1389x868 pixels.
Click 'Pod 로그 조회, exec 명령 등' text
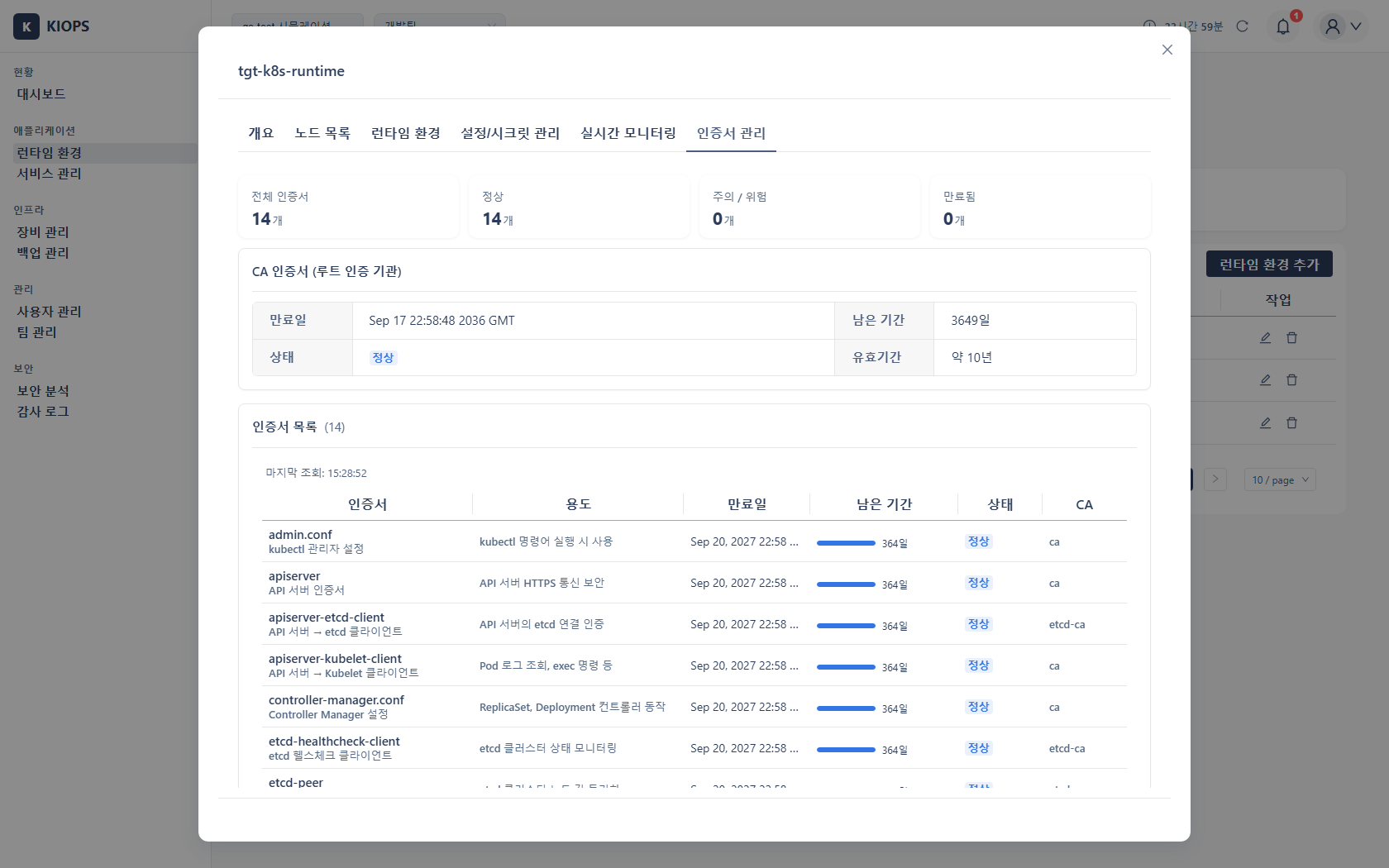(x=546, y=665)
